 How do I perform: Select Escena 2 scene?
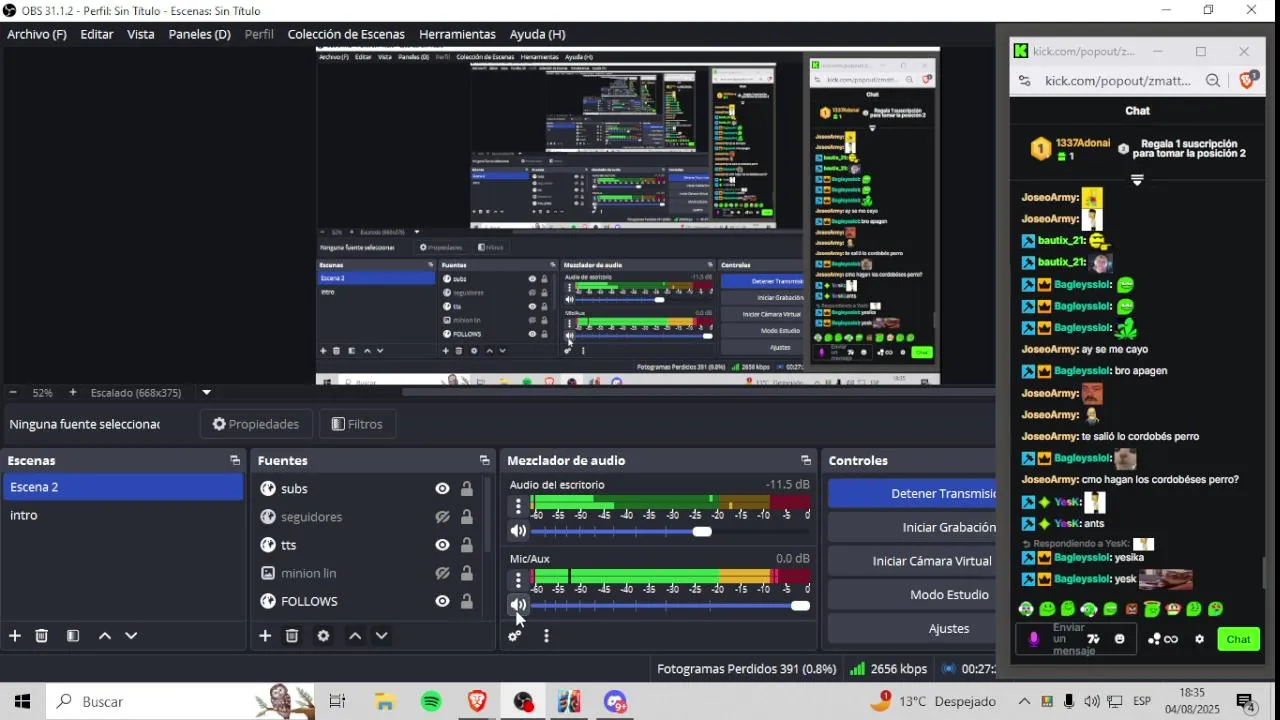122,487
